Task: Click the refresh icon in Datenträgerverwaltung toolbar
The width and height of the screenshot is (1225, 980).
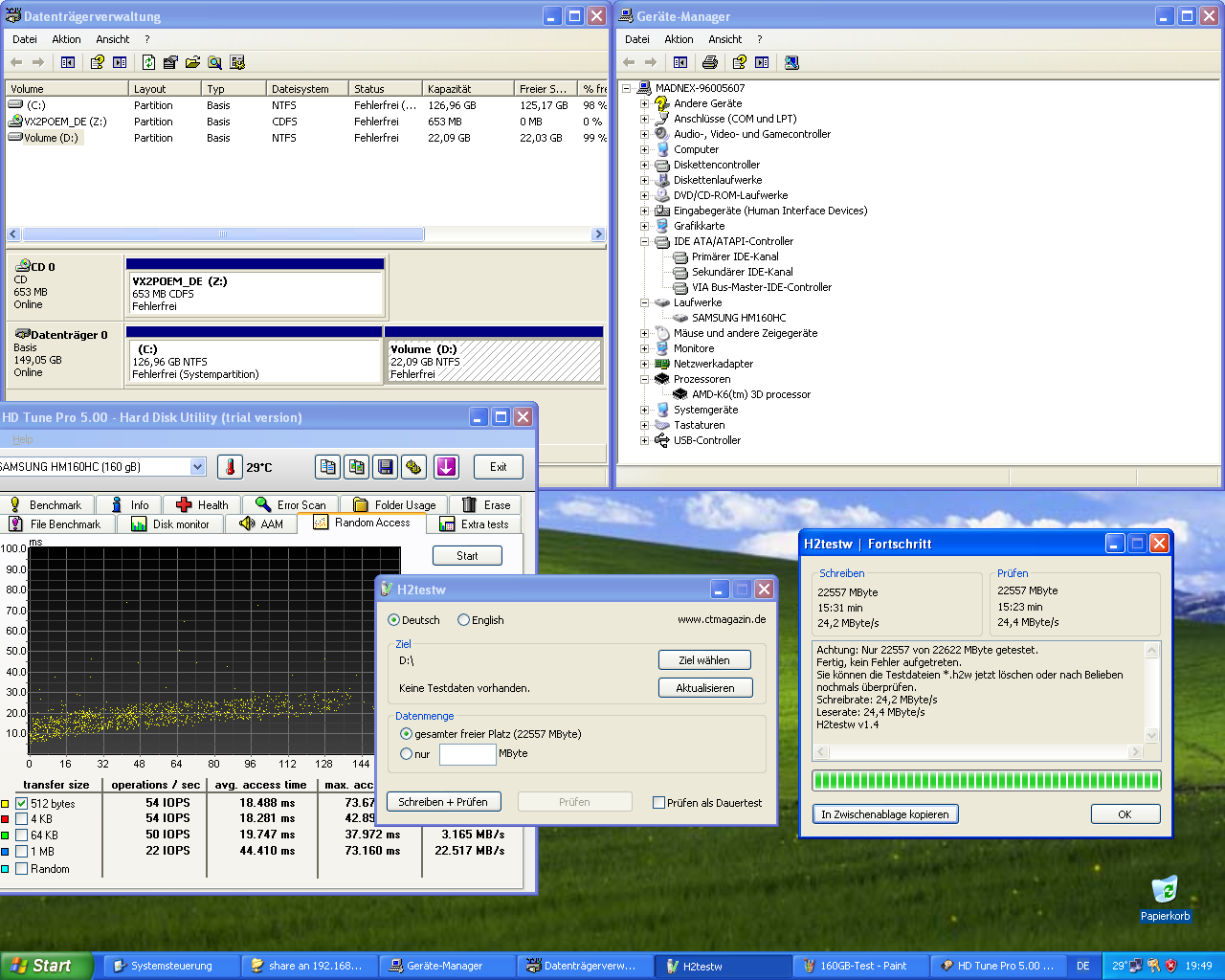Action: pyautogui.click(x=148, y=62)
